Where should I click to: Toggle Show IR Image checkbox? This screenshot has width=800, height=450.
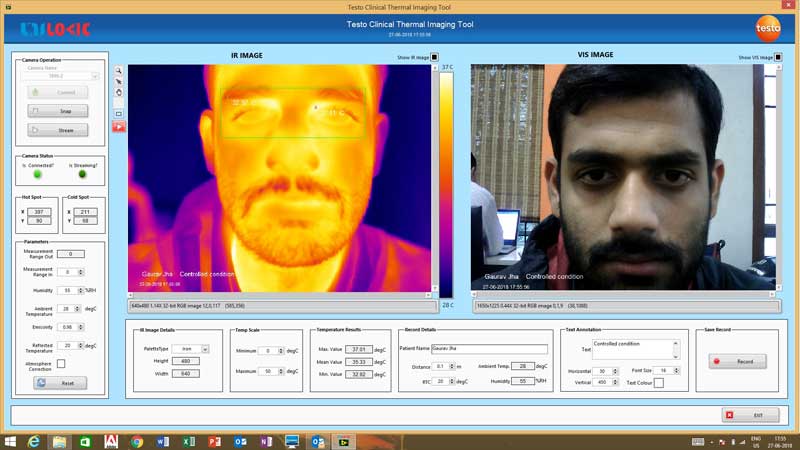pos(434,57)
